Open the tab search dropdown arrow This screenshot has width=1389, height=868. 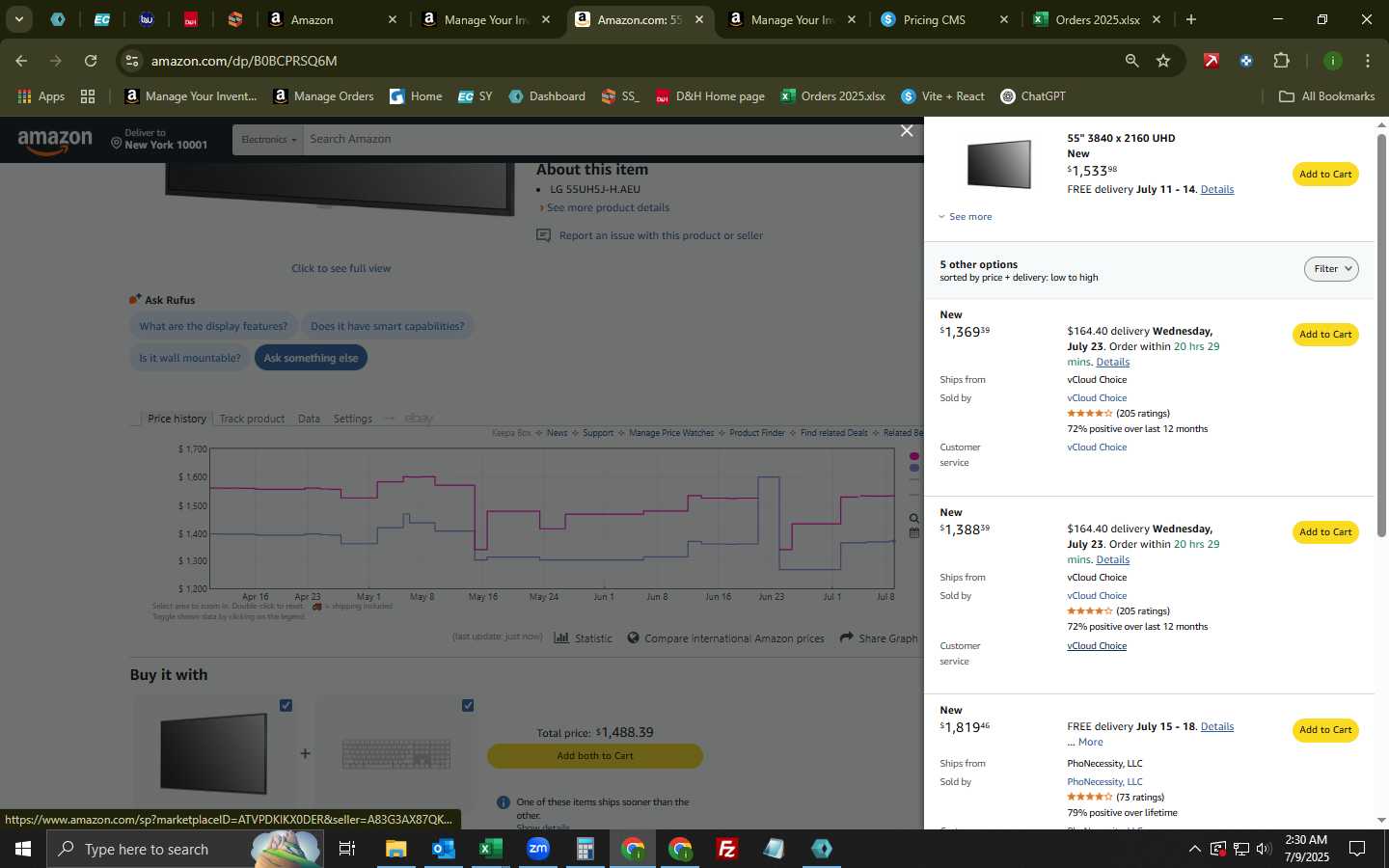(x=18, y=19)
